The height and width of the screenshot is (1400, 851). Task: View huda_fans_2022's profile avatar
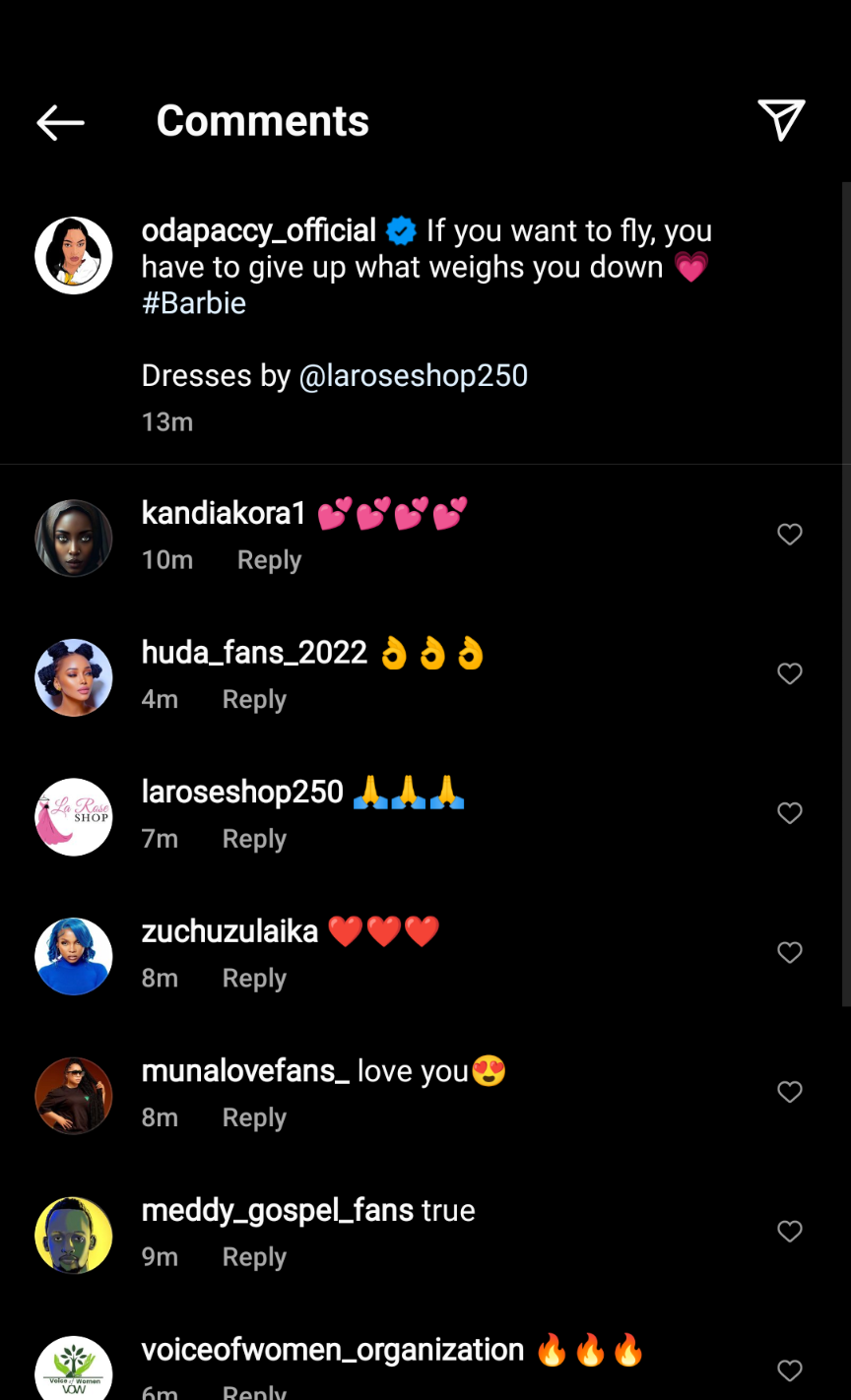74,678
